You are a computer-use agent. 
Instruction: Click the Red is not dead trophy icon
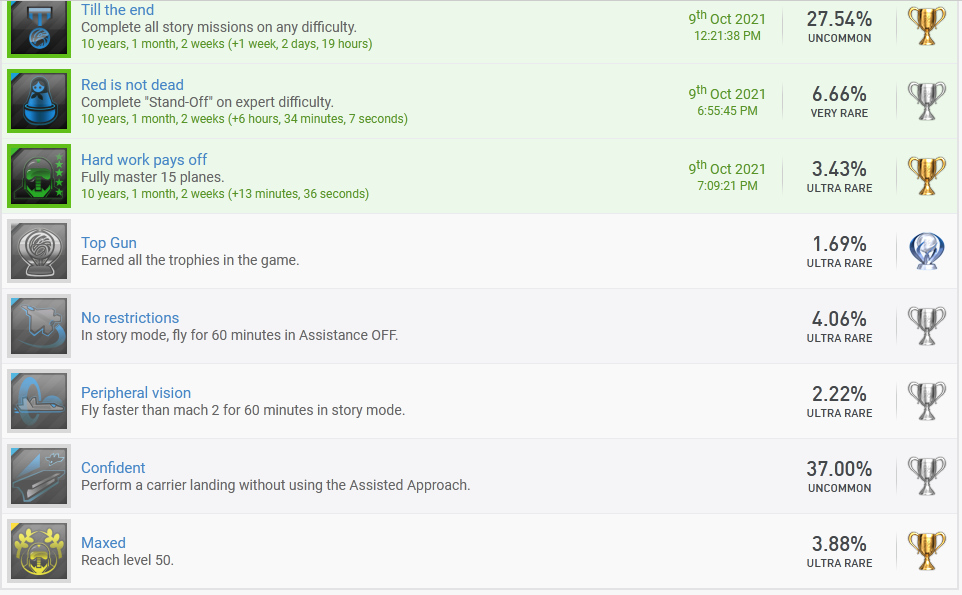(x=40, y=101)
